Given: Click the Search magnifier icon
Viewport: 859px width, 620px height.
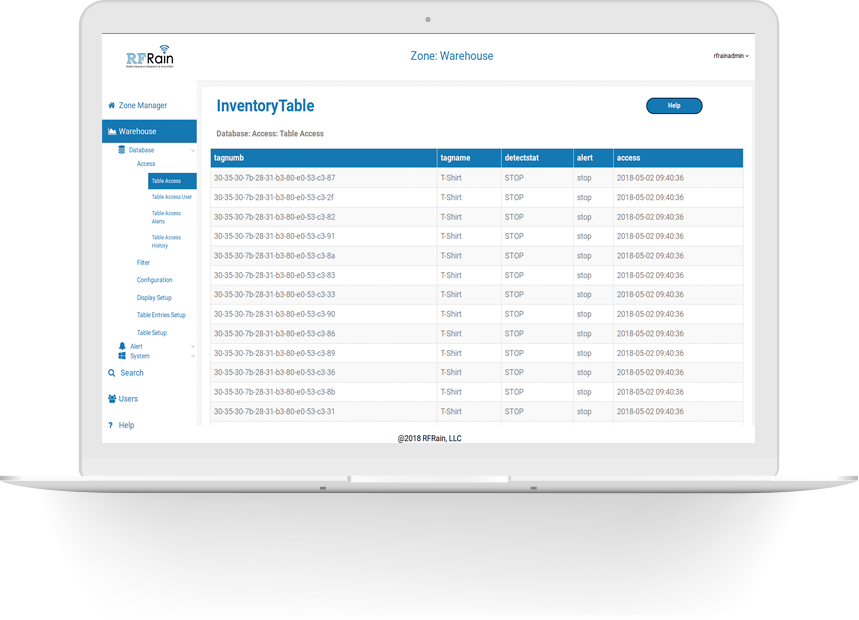Looking at the screenshot, I should click(112, 373).
